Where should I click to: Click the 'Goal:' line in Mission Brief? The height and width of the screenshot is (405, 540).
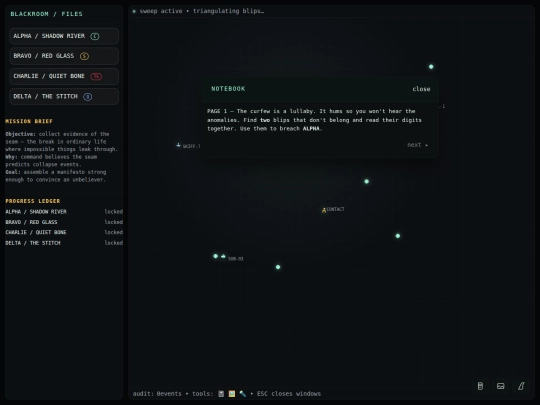[x=56, y=172]
